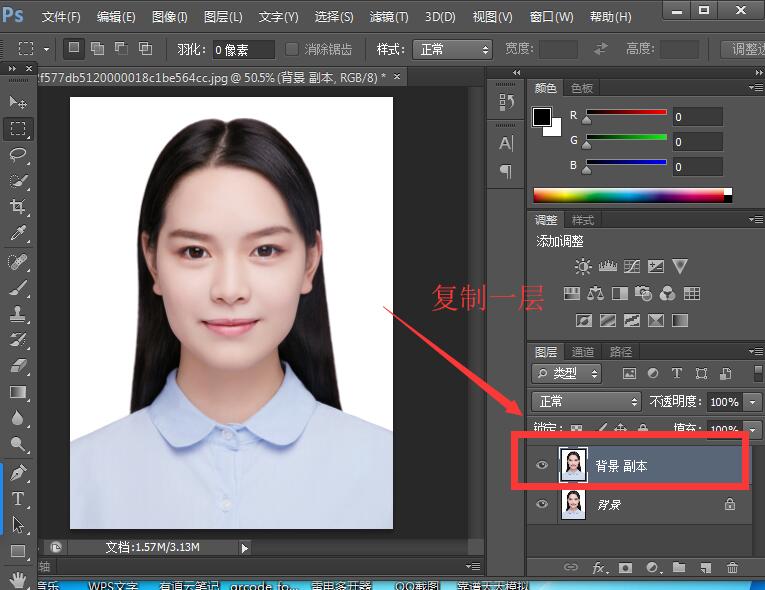Open the 不透明度 slider arrow
This screenshot has width=765, height=590.
pyautogui.click(x=753, y=402)
